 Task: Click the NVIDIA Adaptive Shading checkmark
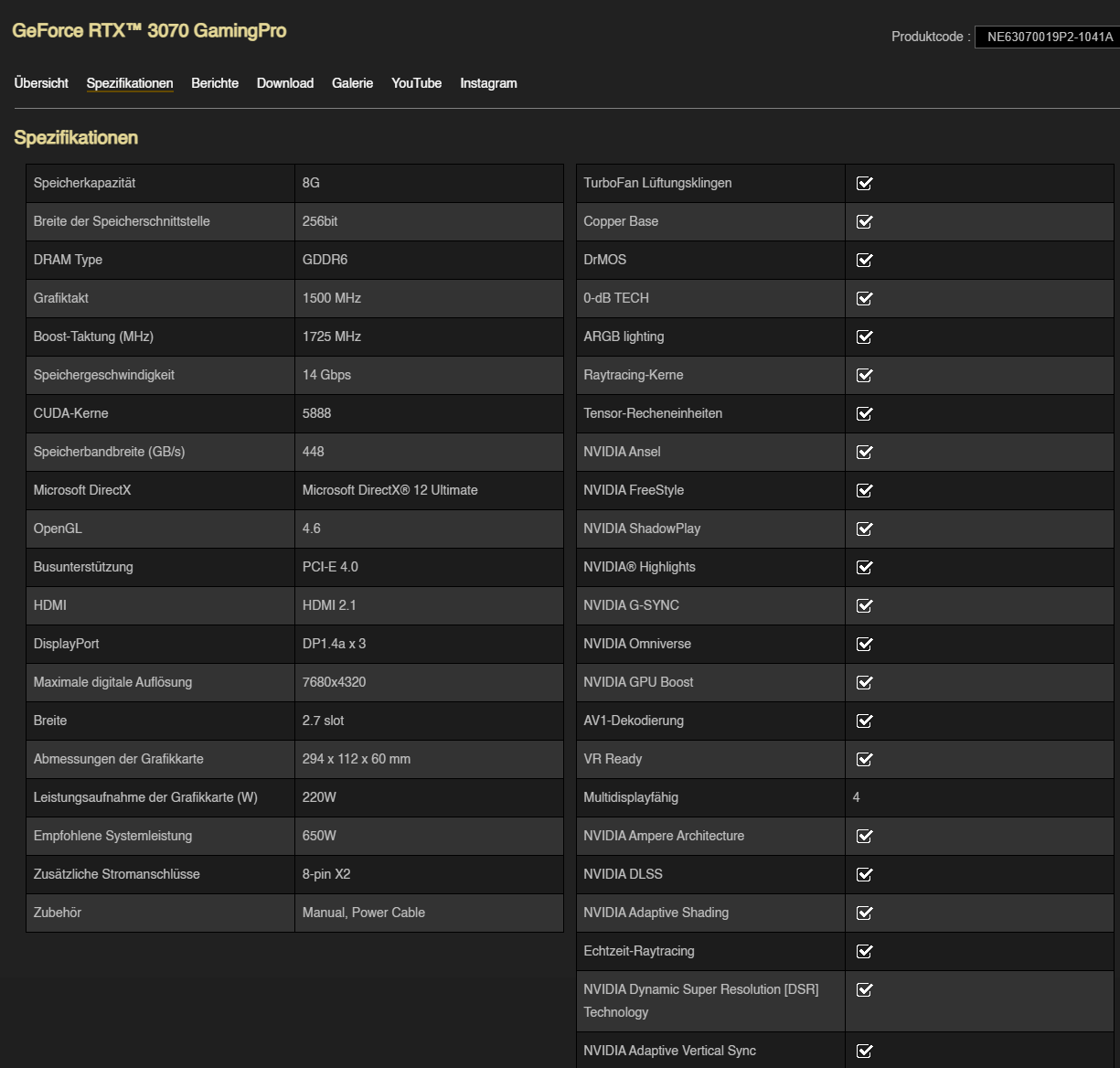click(x=865, y=913)
